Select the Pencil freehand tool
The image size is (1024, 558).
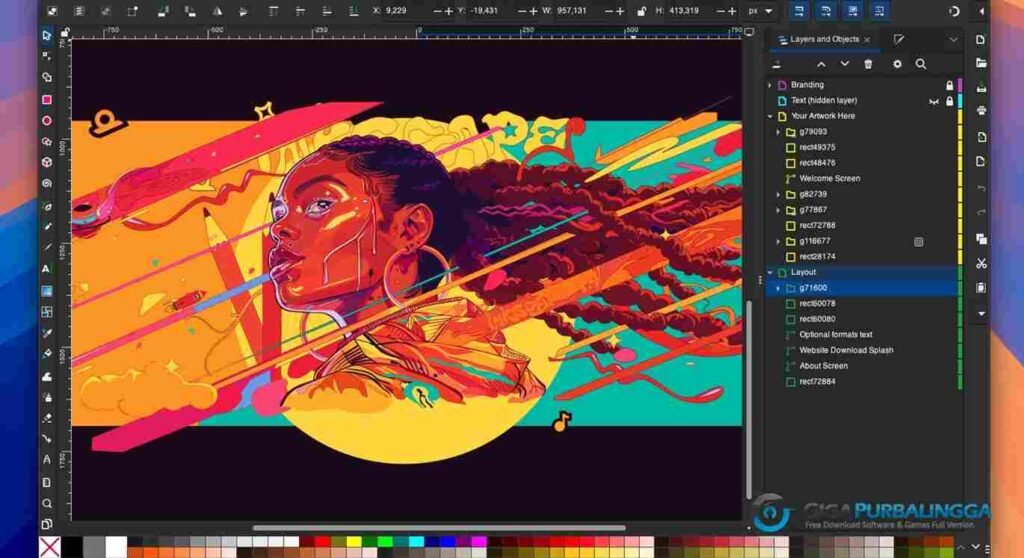point(46,226)
